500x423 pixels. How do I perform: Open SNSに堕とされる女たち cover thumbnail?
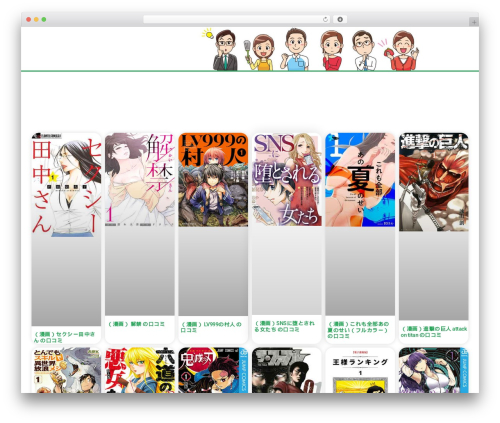point(287,179)
